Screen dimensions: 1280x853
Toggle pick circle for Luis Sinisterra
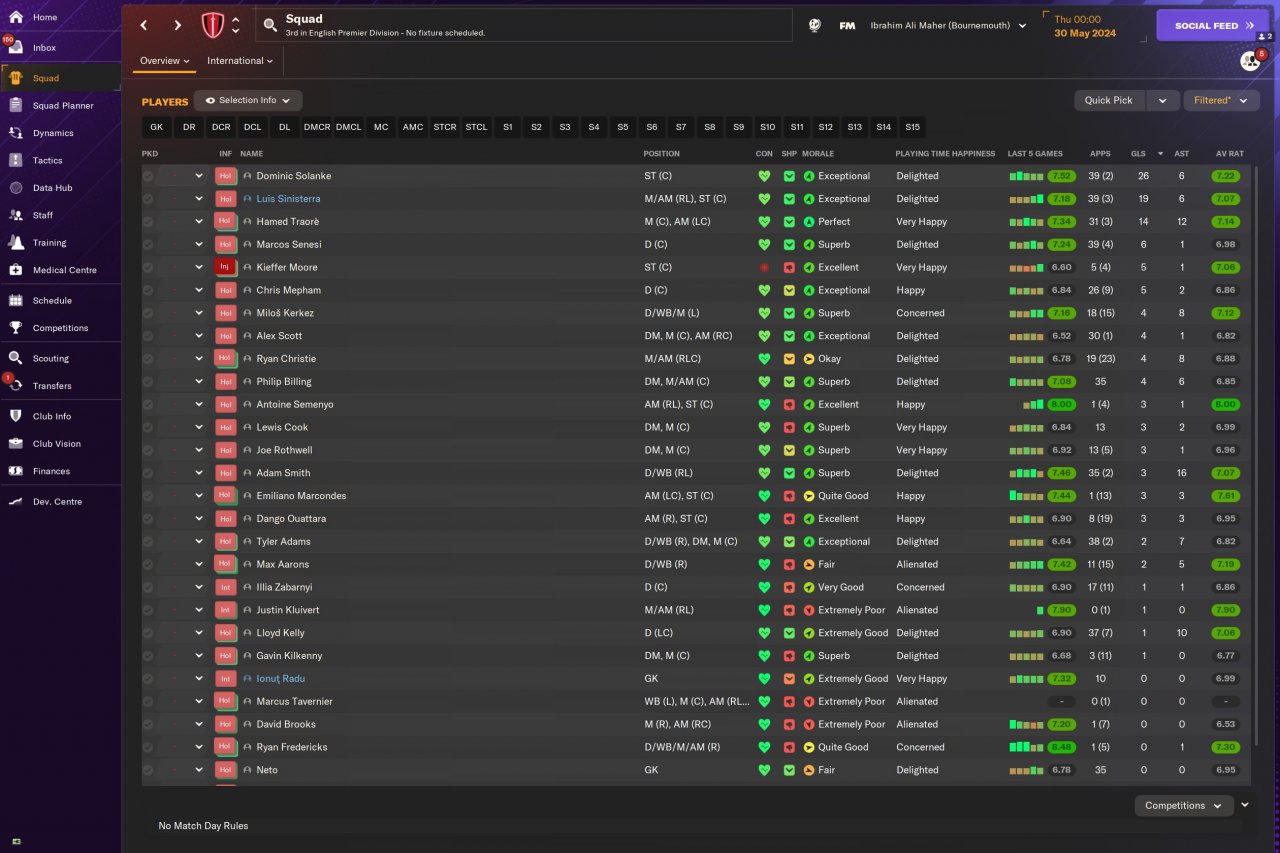[148, 199]
